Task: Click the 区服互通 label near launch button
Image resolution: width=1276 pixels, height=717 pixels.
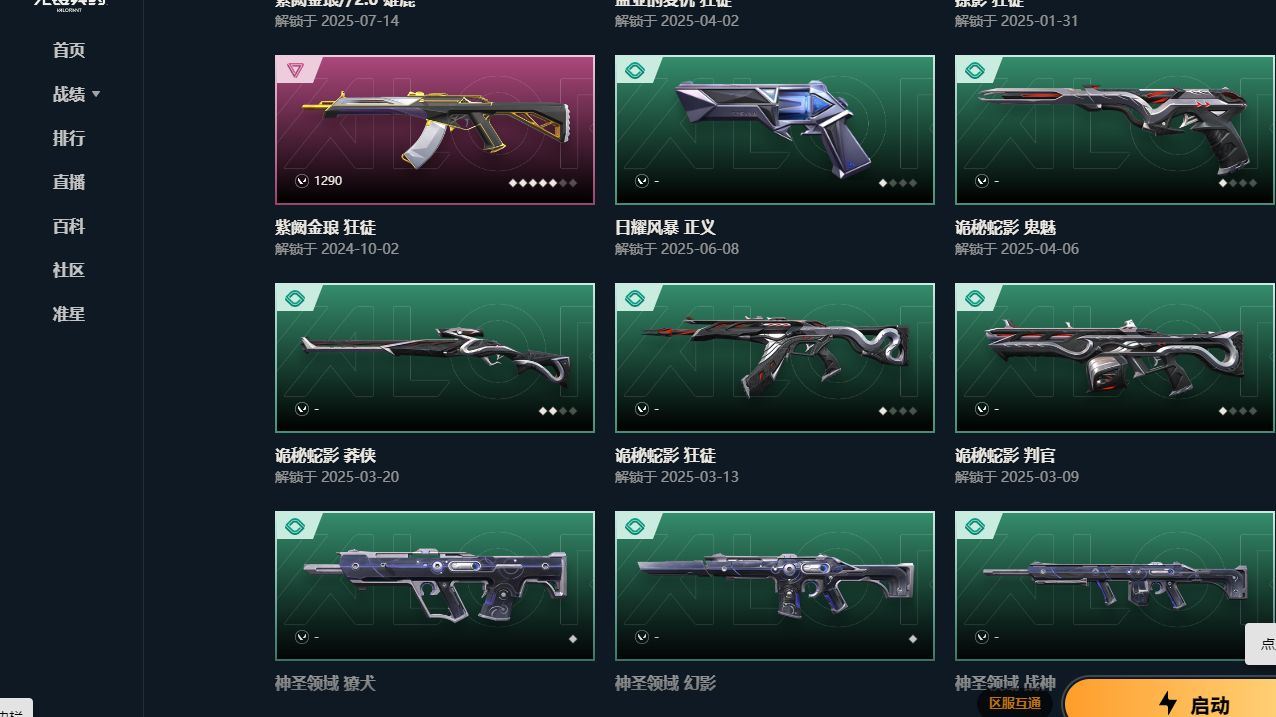Action: click(1015, 703)
